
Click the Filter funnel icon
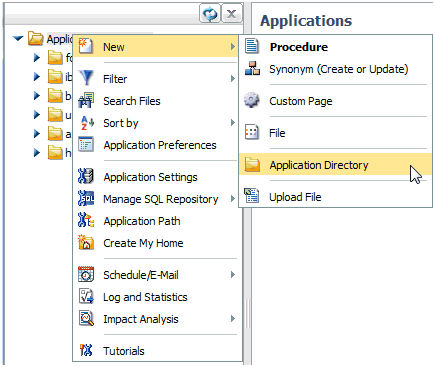pos(86,78)
